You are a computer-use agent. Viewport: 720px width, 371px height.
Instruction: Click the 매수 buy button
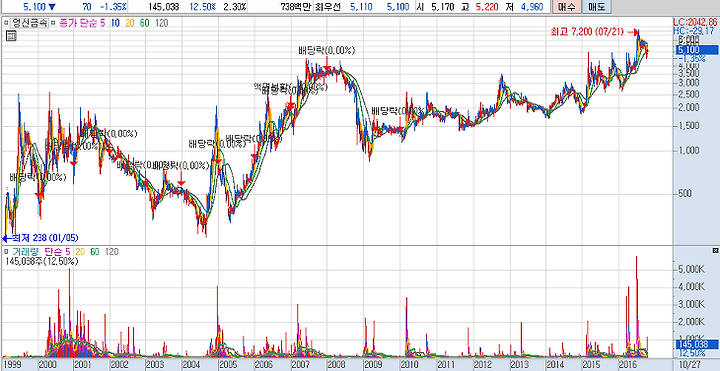pos(566,7)
